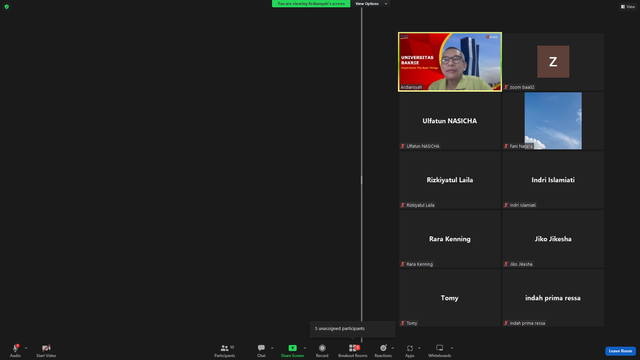Open the Reactions menu
640x360 pixels.
[x=383, y=351]
